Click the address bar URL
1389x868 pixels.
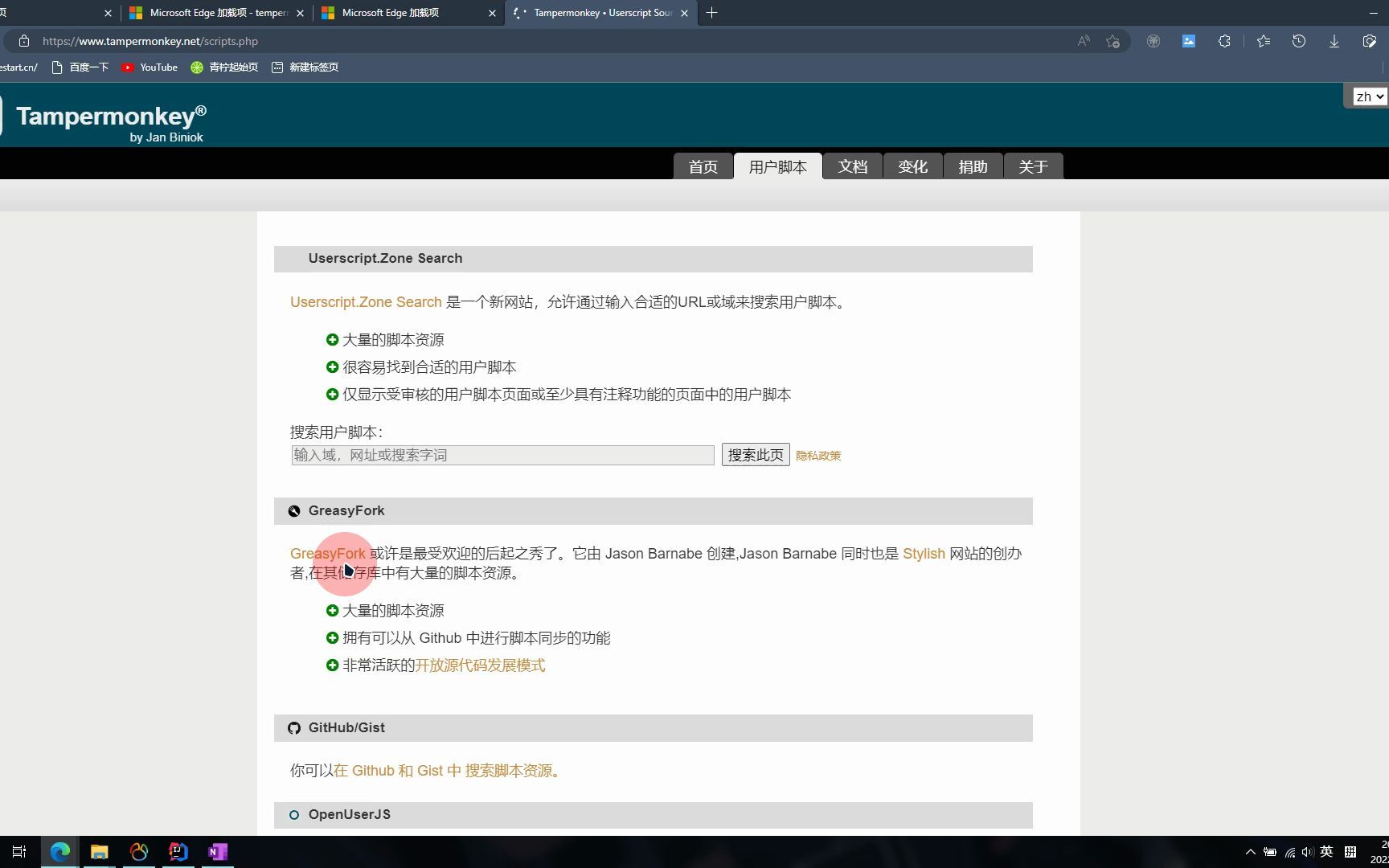150,41
